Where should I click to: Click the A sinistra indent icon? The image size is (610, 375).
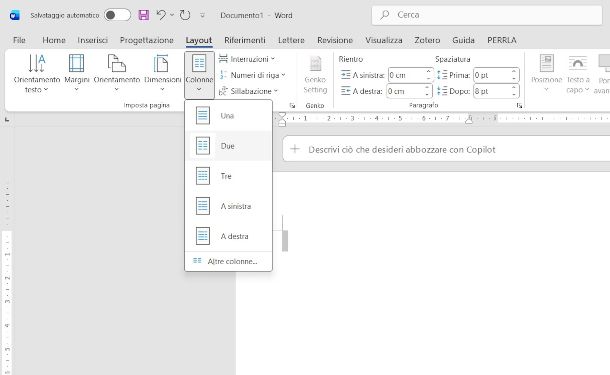pyautogui.click(x=345, y=75)
